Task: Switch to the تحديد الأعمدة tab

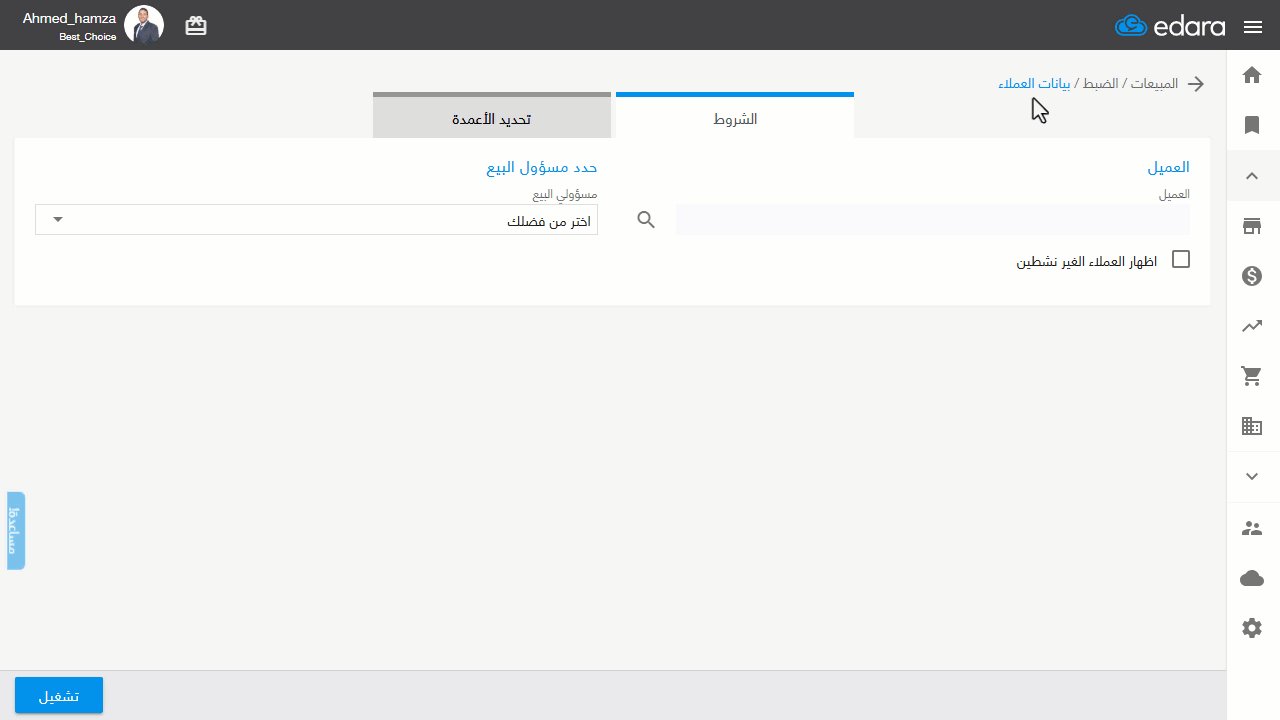Action: 492,117
